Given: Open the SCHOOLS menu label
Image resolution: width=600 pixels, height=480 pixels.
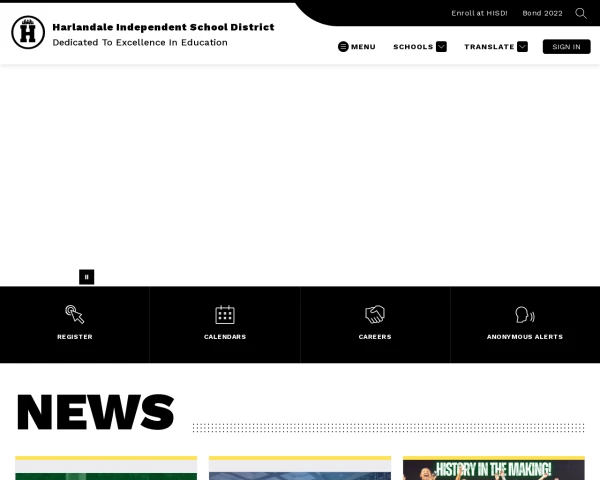Looking at the screenshot, I should pyautogui.click(x=413, y=47).
